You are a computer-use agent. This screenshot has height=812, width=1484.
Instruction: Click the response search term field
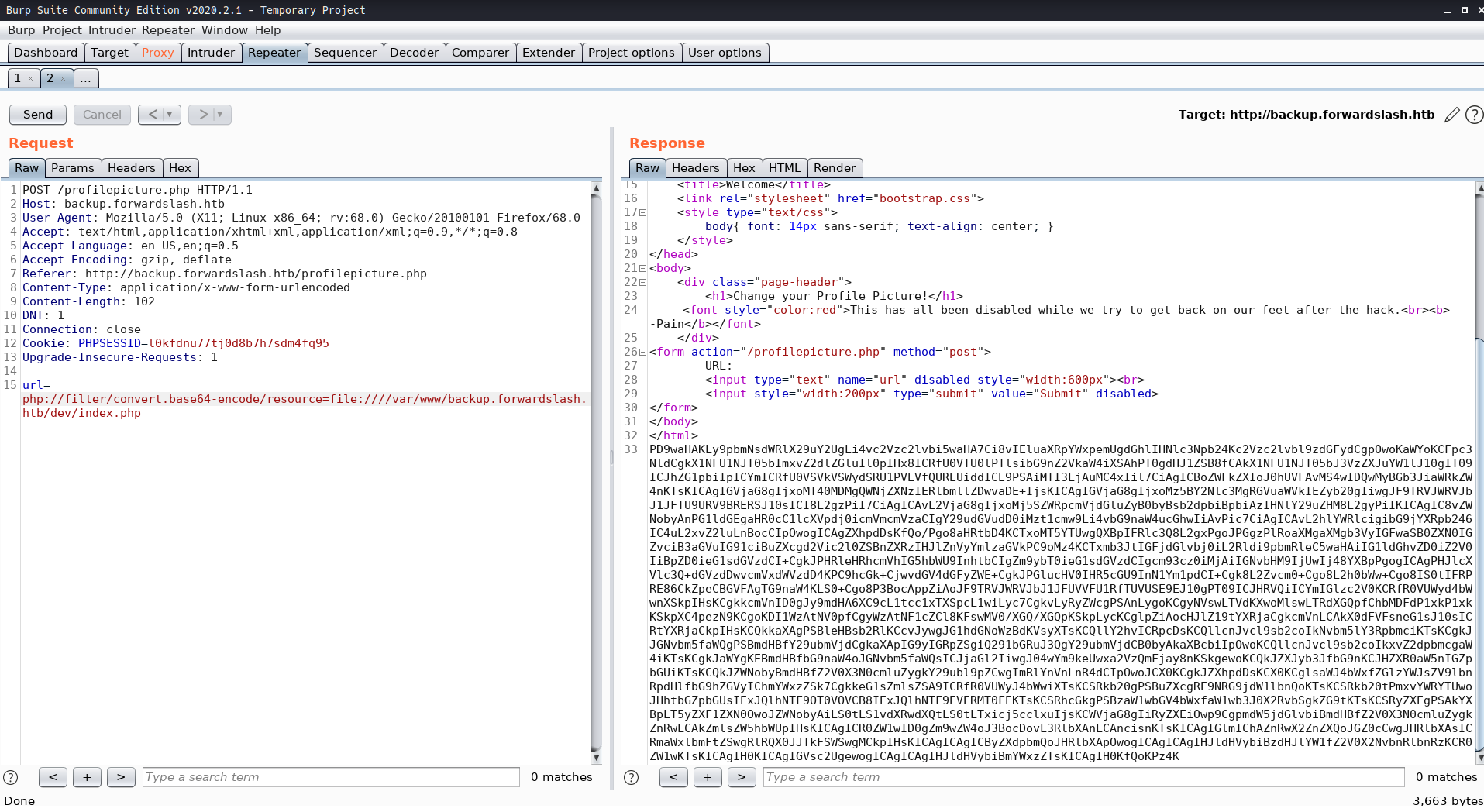coord(1083,777)
